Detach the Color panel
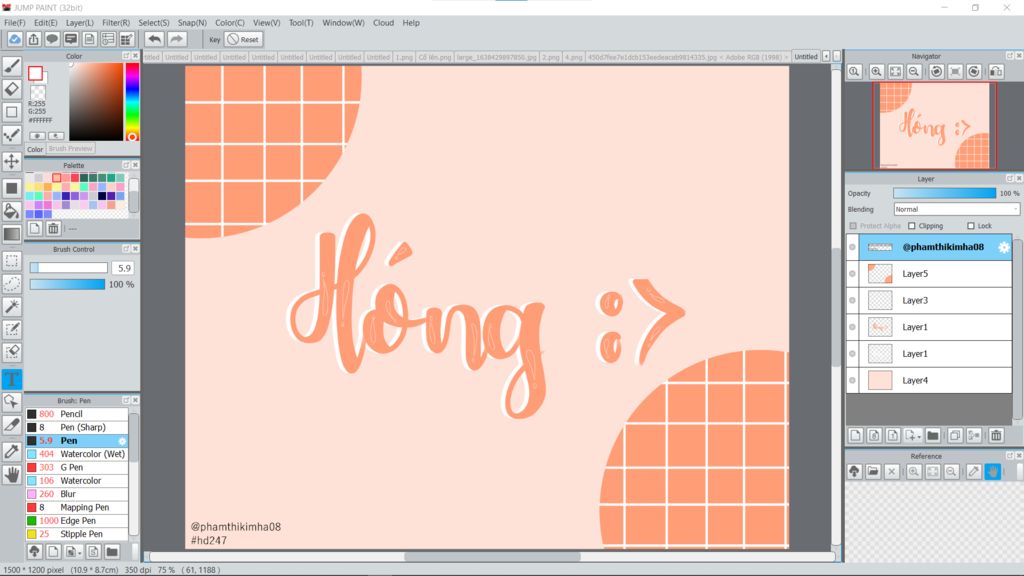This screenshot has width=1024, height=576. click(125, 56)
